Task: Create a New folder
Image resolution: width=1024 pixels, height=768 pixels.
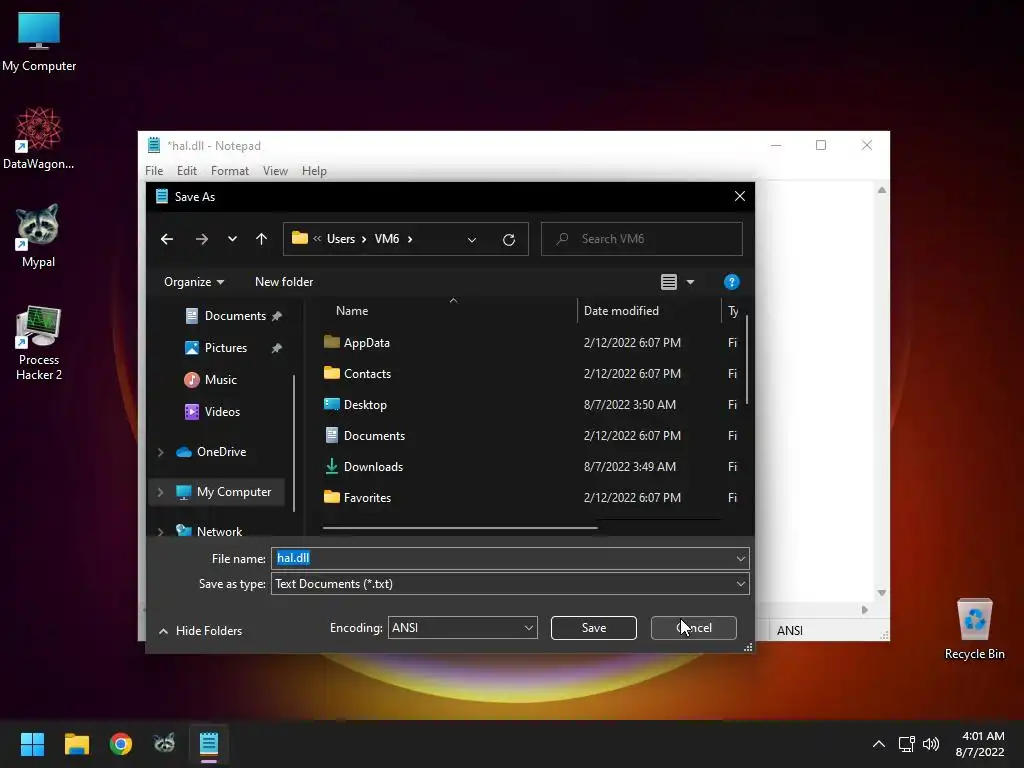Action: (284, 282)
